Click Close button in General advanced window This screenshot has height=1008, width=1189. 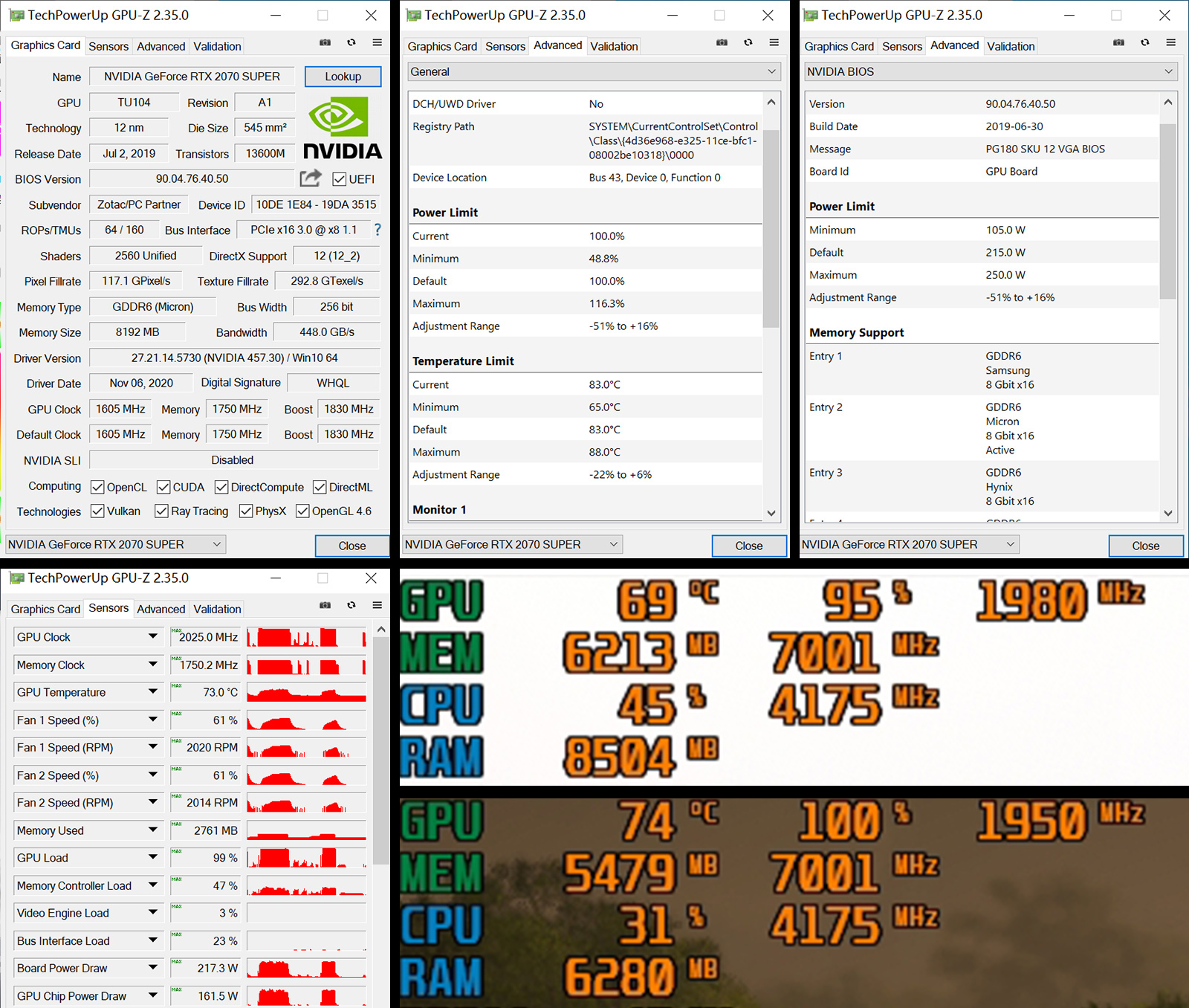coord(749,546)
